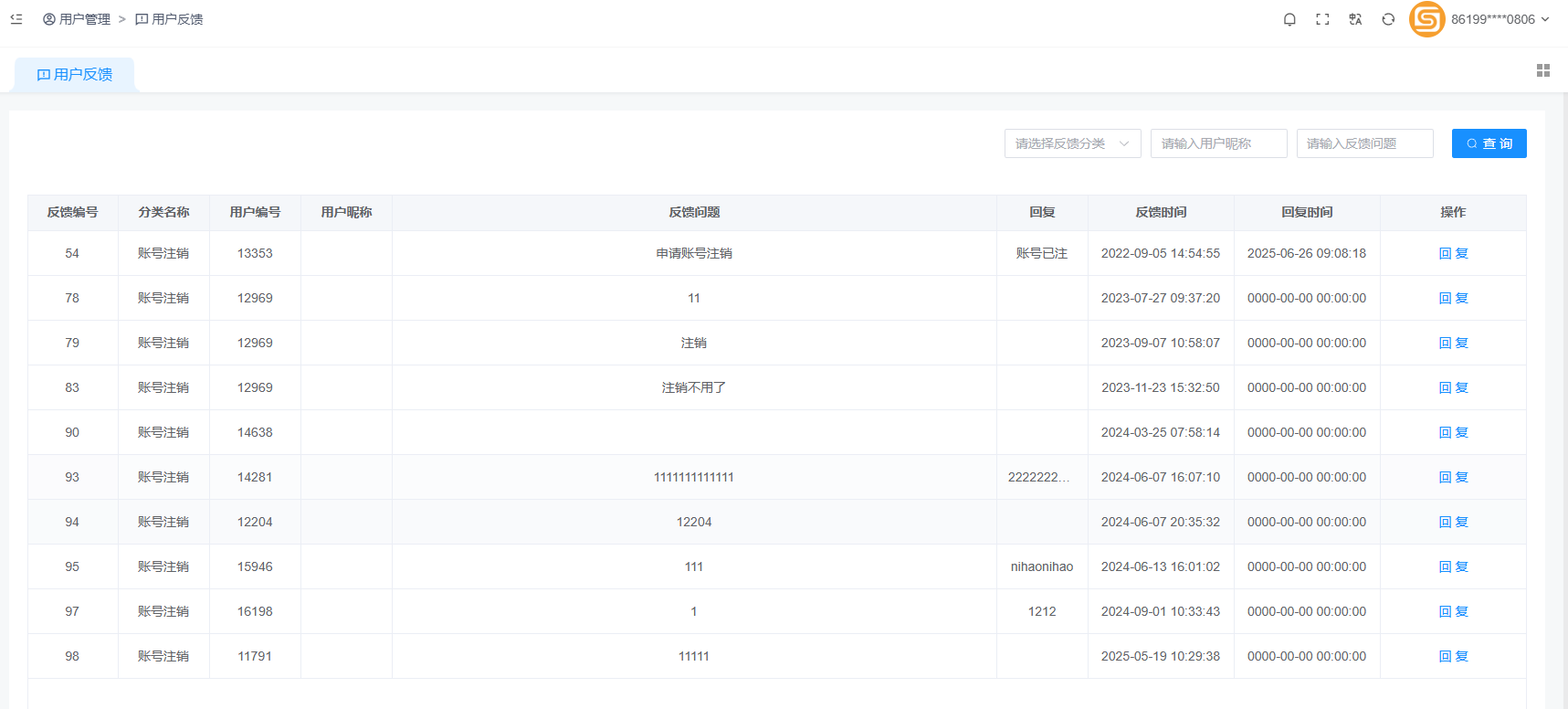Click 回复 in the nihaonihao row
The height and width of the screenshot is (709, 1568).
pos(1453,566)
